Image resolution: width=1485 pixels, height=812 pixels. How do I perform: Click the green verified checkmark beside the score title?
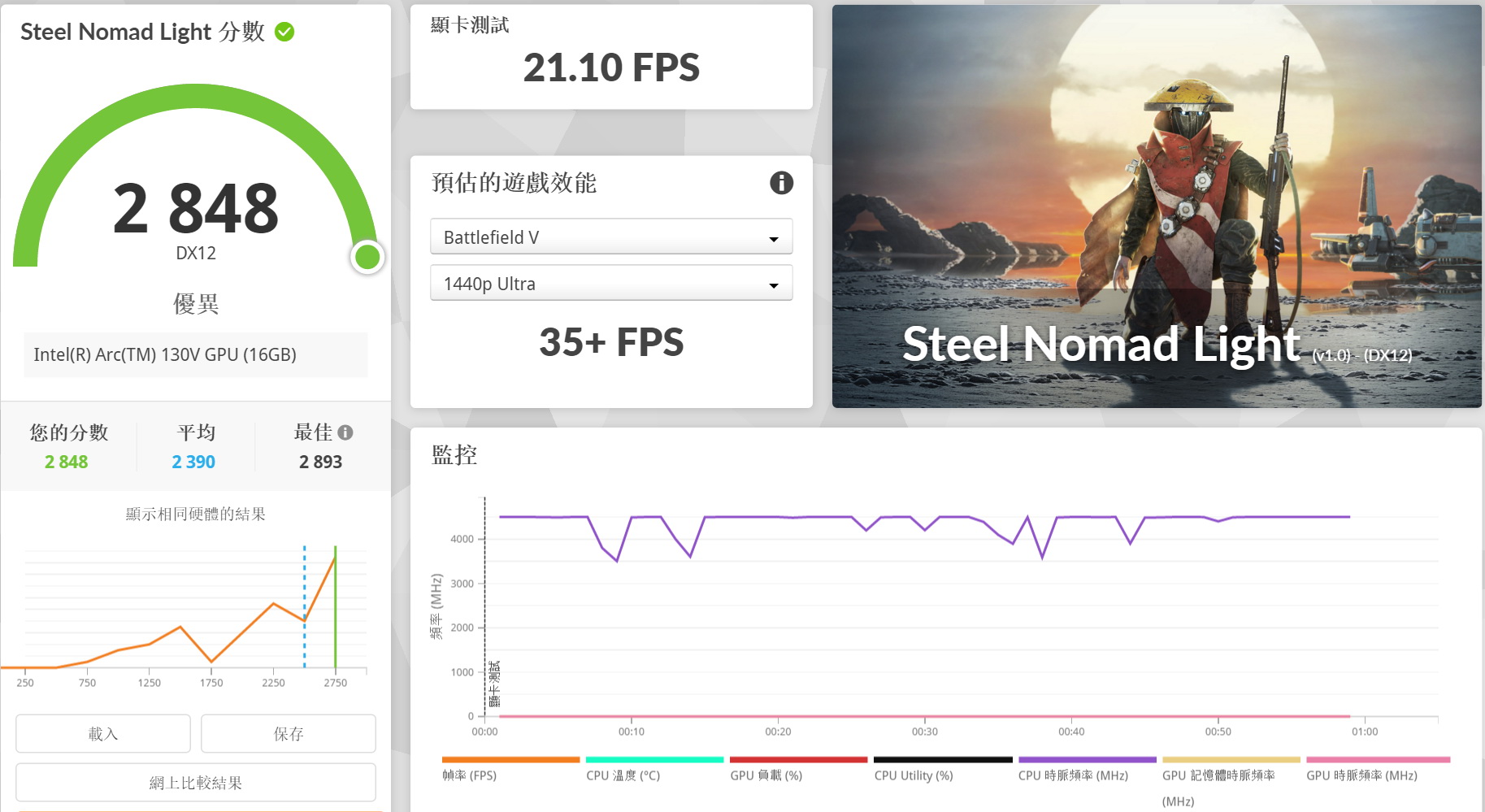[x=284, y=32]
